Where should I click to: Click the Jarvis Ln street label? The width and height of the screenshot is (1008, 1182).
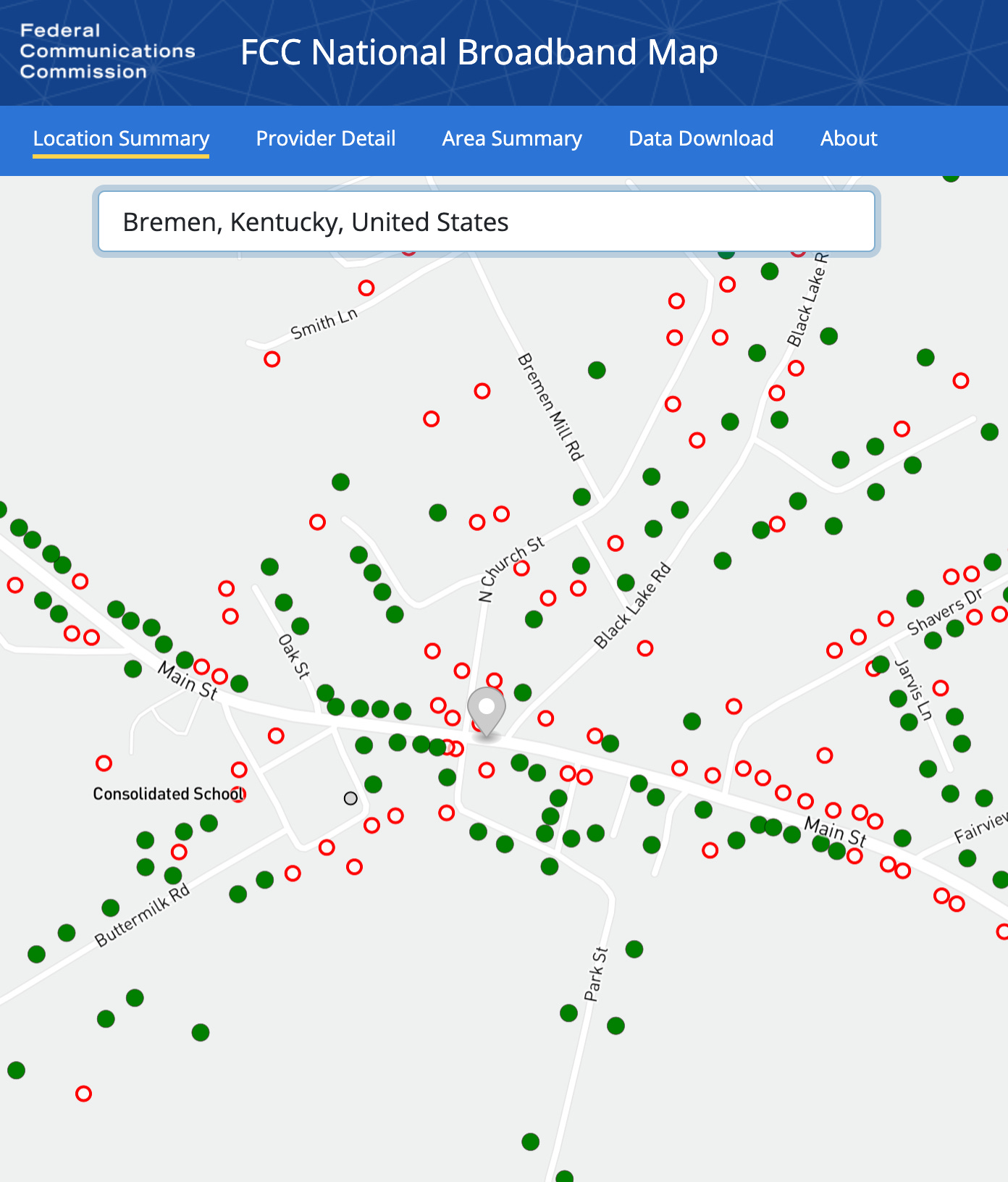click(913, 689)
